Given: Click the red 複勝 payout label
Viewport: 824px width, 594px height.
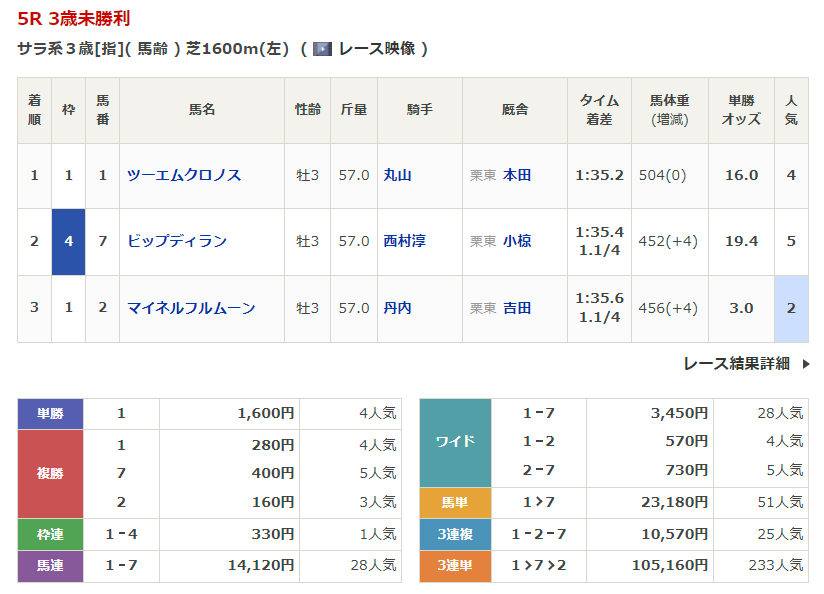Looking at the screenshot, I should [50, 473].
